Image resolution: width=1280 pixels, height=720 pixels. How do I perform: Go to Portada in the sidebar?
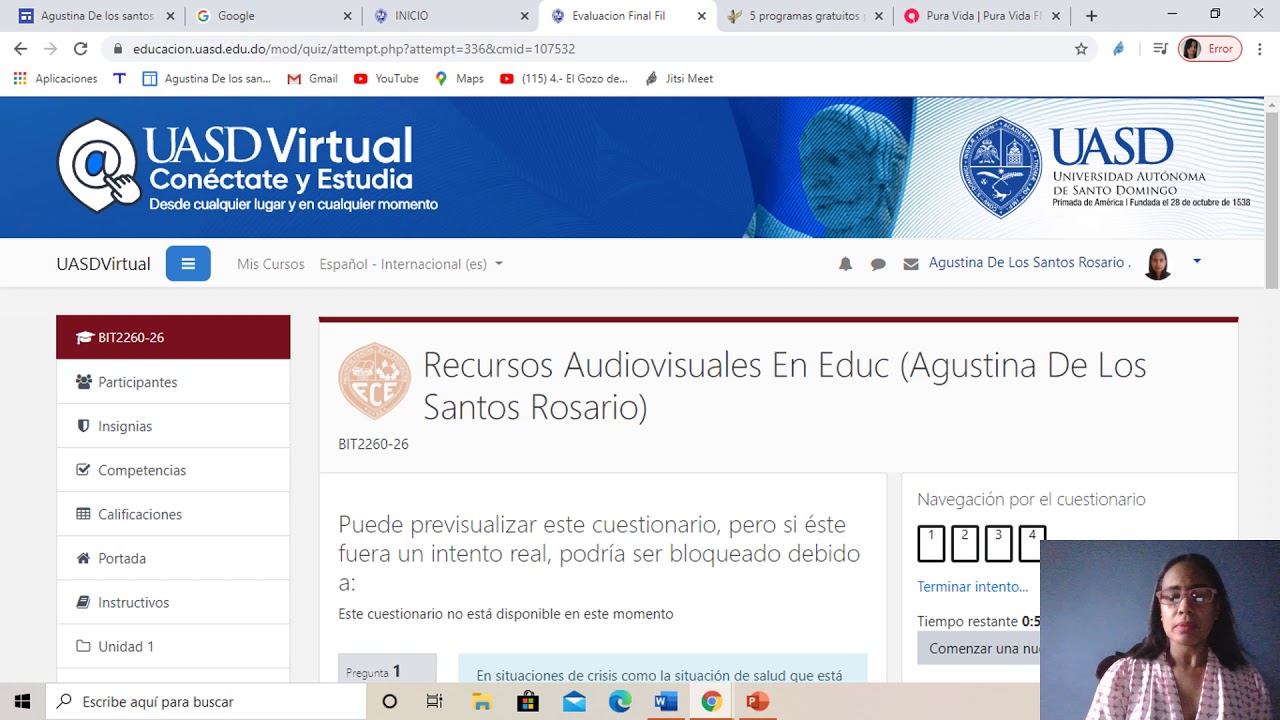(x=173, y=558)
